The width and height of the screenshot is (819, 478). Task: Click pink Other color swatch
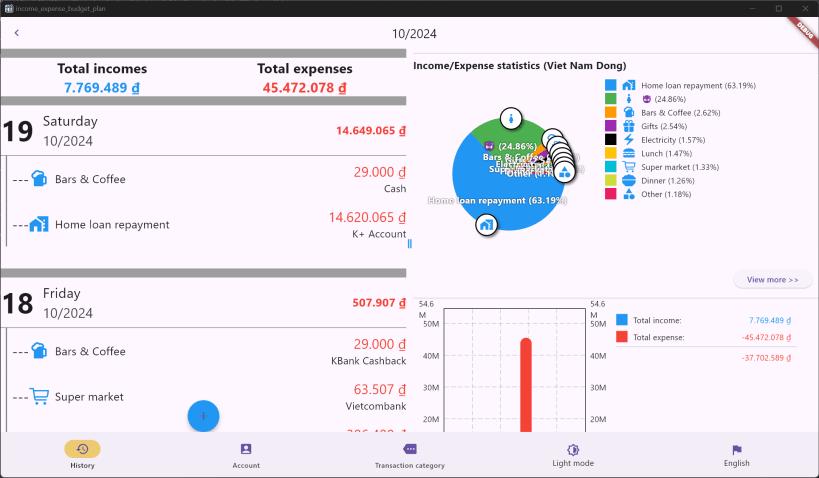click(611, 194)
